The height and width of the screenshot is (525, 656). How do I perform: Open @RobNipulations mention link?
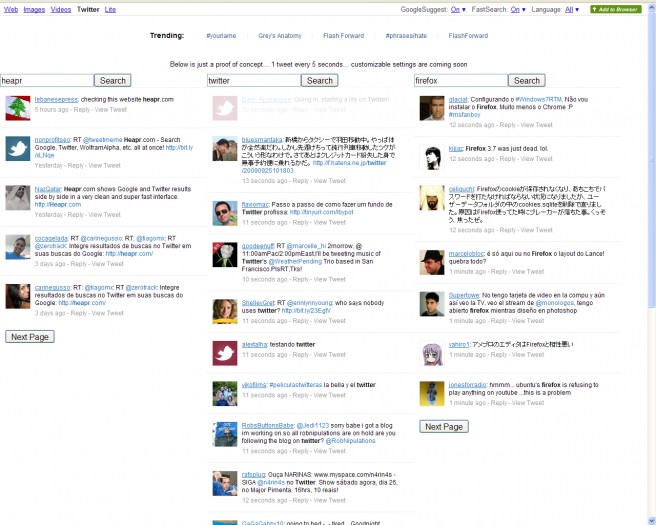(x=350, y=441)
